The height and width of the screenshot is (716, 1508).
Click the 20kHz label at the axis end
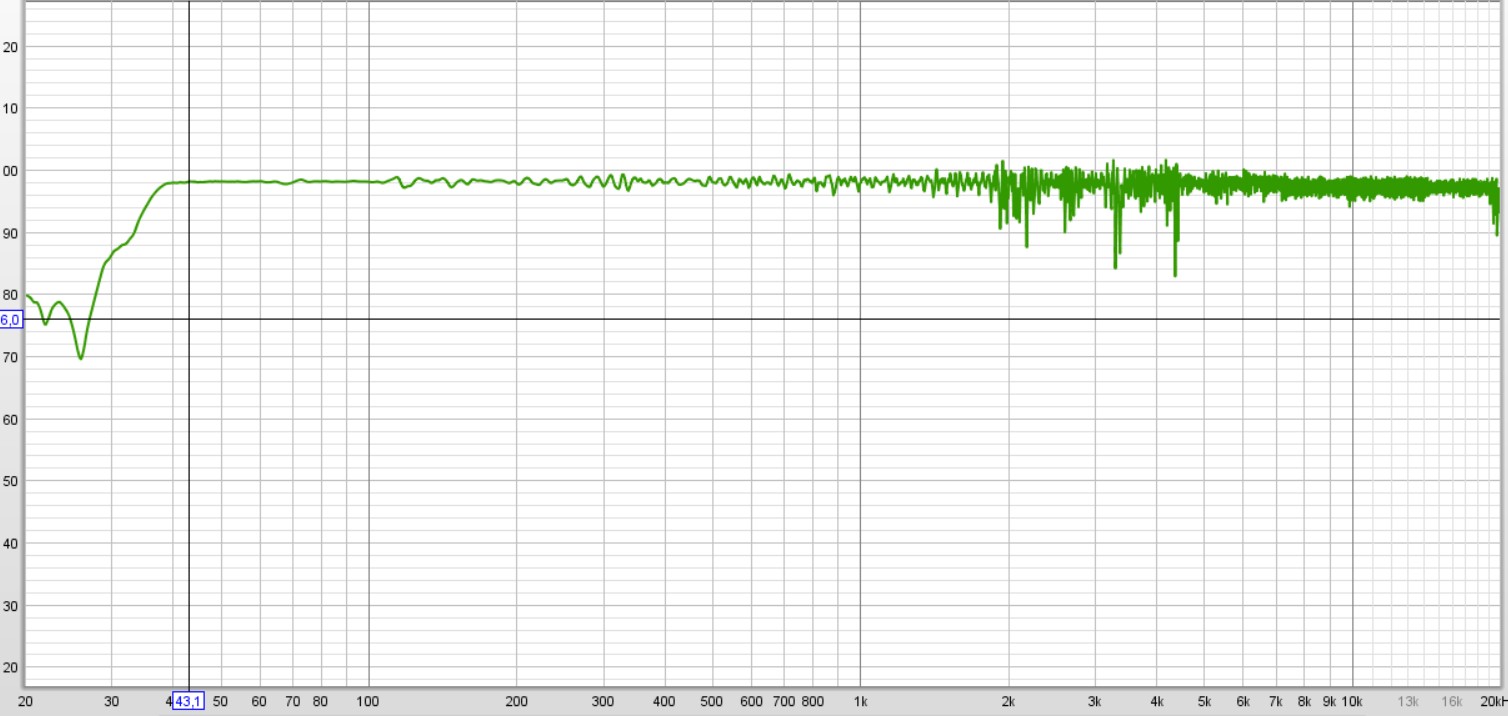click(1493, 702)
